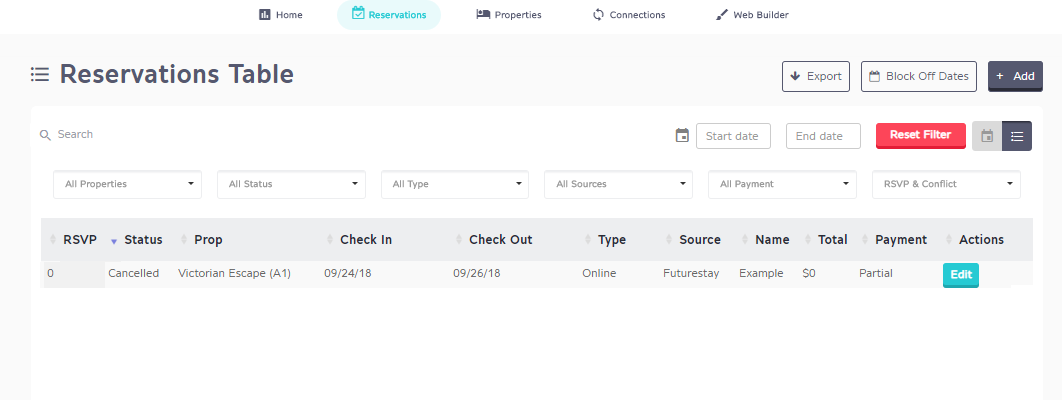
Task: Go to the Properties tab
Action: [509, 15]
